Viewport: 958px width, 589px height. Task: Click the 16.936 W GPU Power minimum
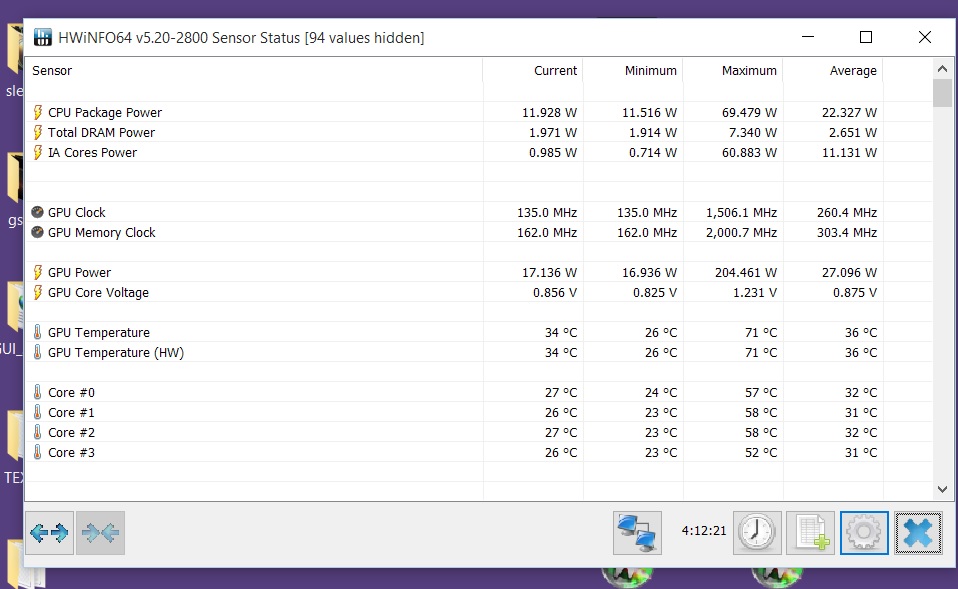pos(649,273)
